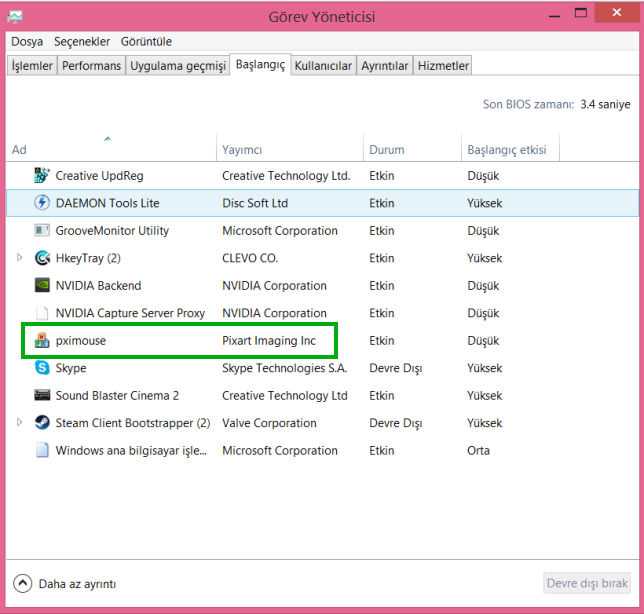Click Creative Technology Ltd. in Creative UpdReg row

pyautogui.click(x=286, y=176)
